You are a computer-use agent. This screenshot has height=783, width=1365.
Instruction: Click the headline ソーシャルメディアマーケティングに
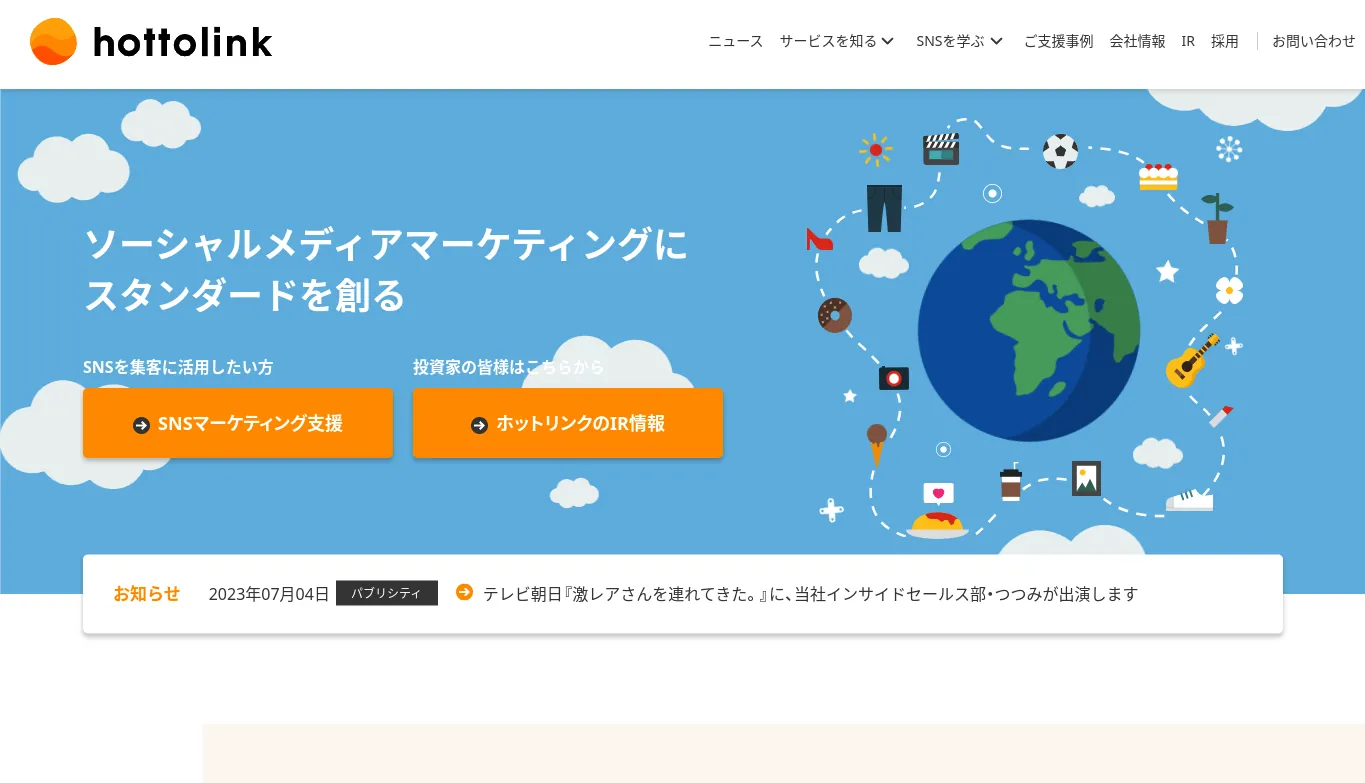(386, 244)
